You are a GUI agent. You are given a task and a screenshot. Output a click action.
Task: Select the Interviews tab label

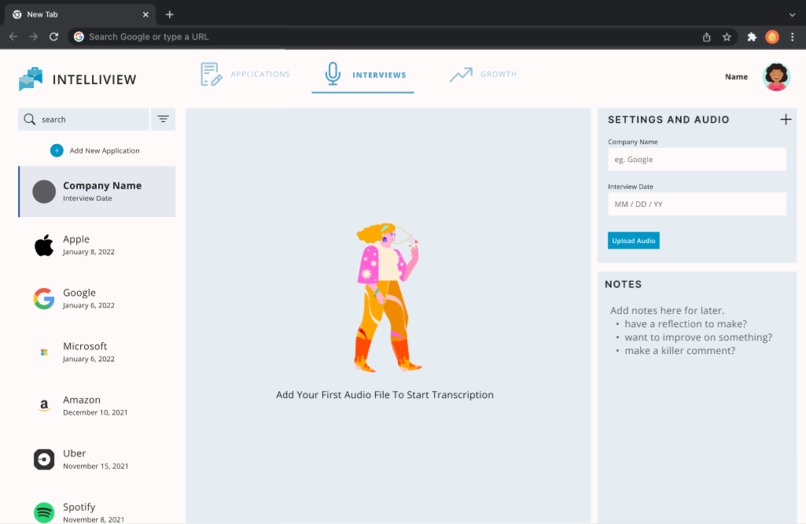click(379, 75)
